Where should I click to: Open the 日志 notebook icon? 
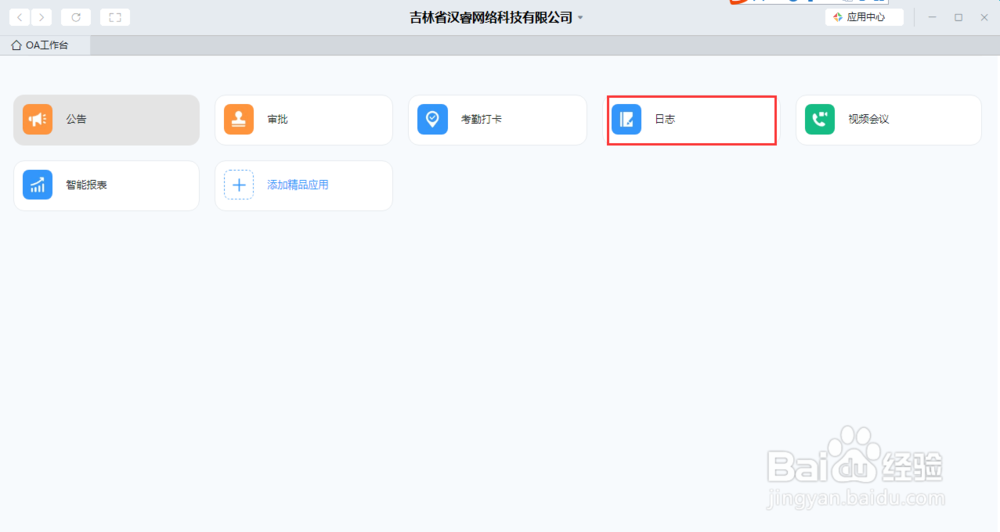[x=626, y=119]
